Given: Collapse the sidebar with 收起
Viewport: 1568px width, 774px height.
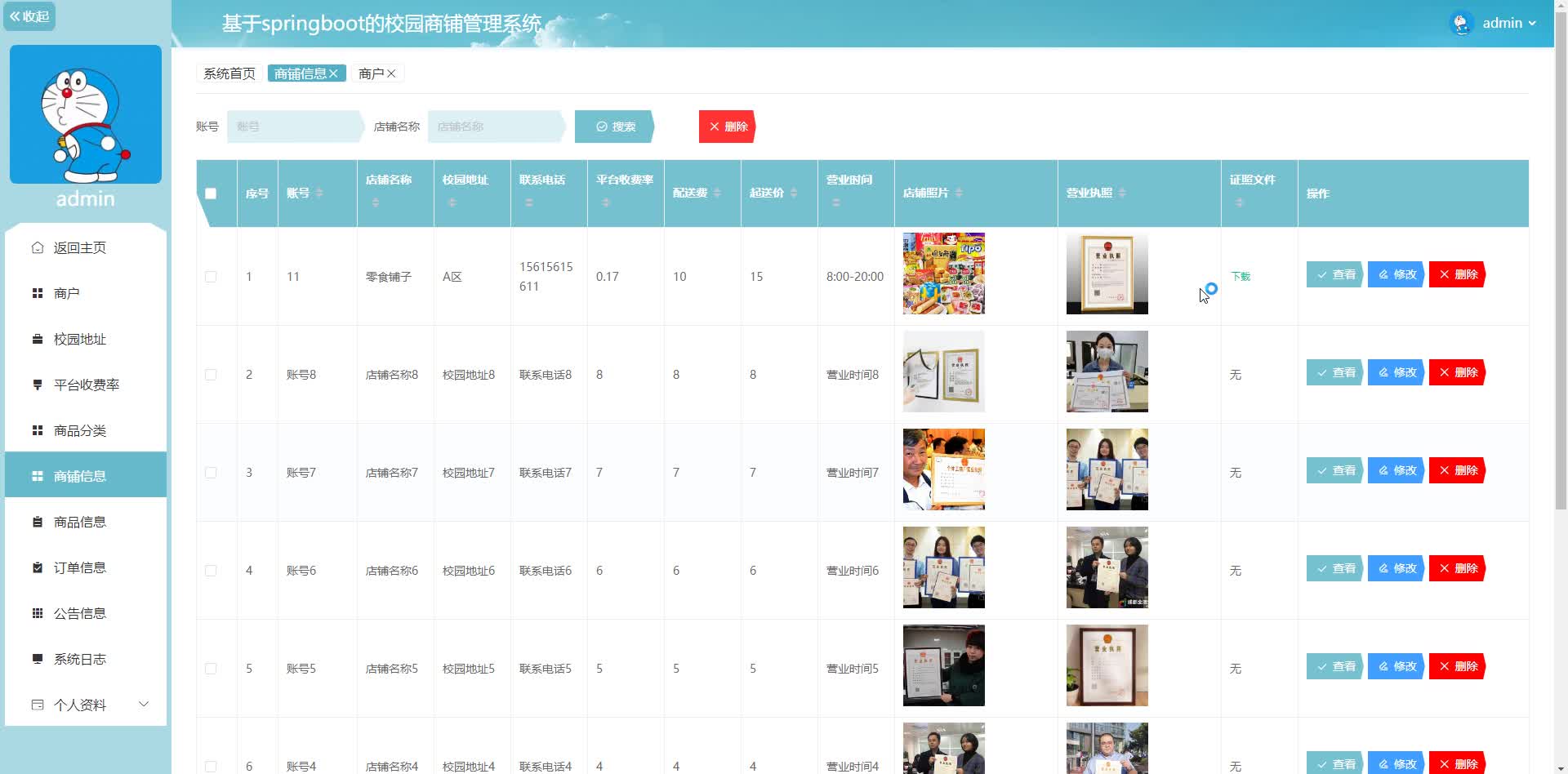Looking at the screenshot, I should pos(29,16).
